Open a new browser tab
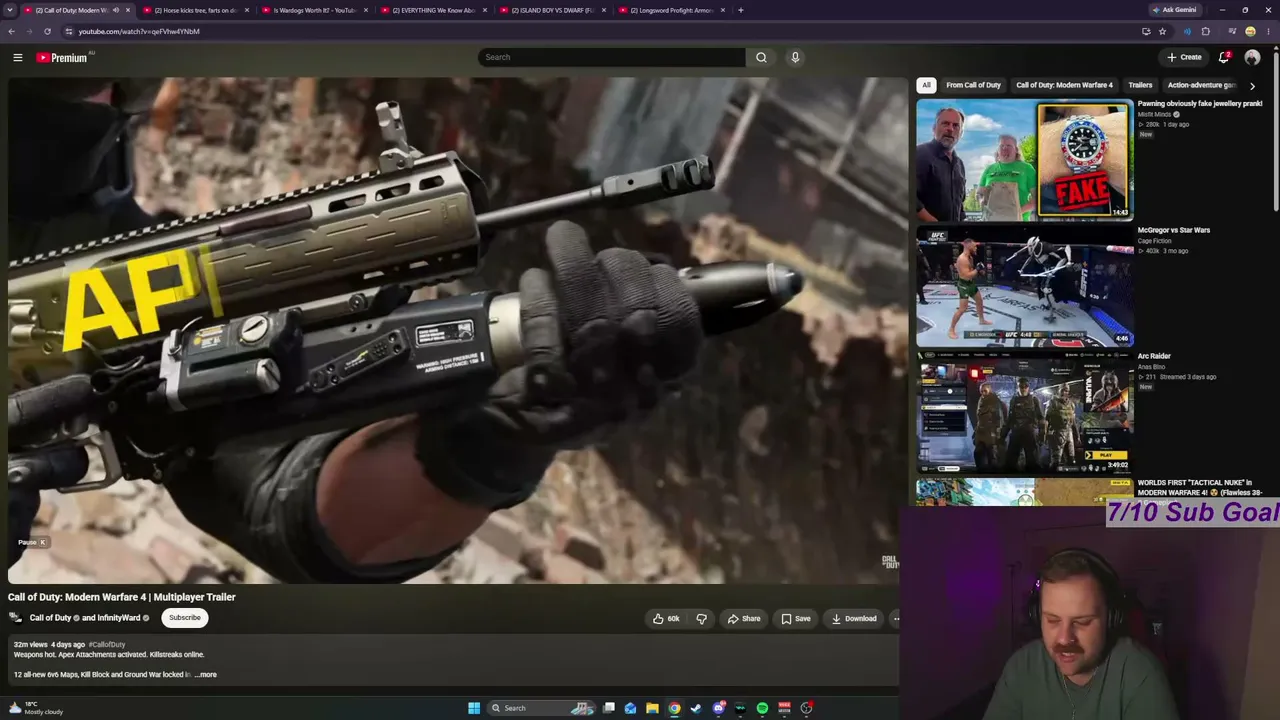This screenshot has width=1280, height=720. click(x=740, y=10)
